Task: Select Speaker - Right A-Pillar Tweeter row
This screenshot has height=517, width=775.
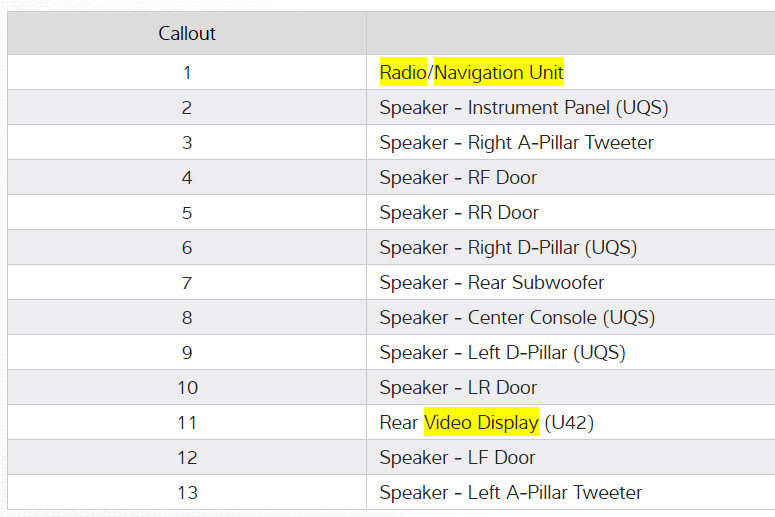Action: [516, 142]
